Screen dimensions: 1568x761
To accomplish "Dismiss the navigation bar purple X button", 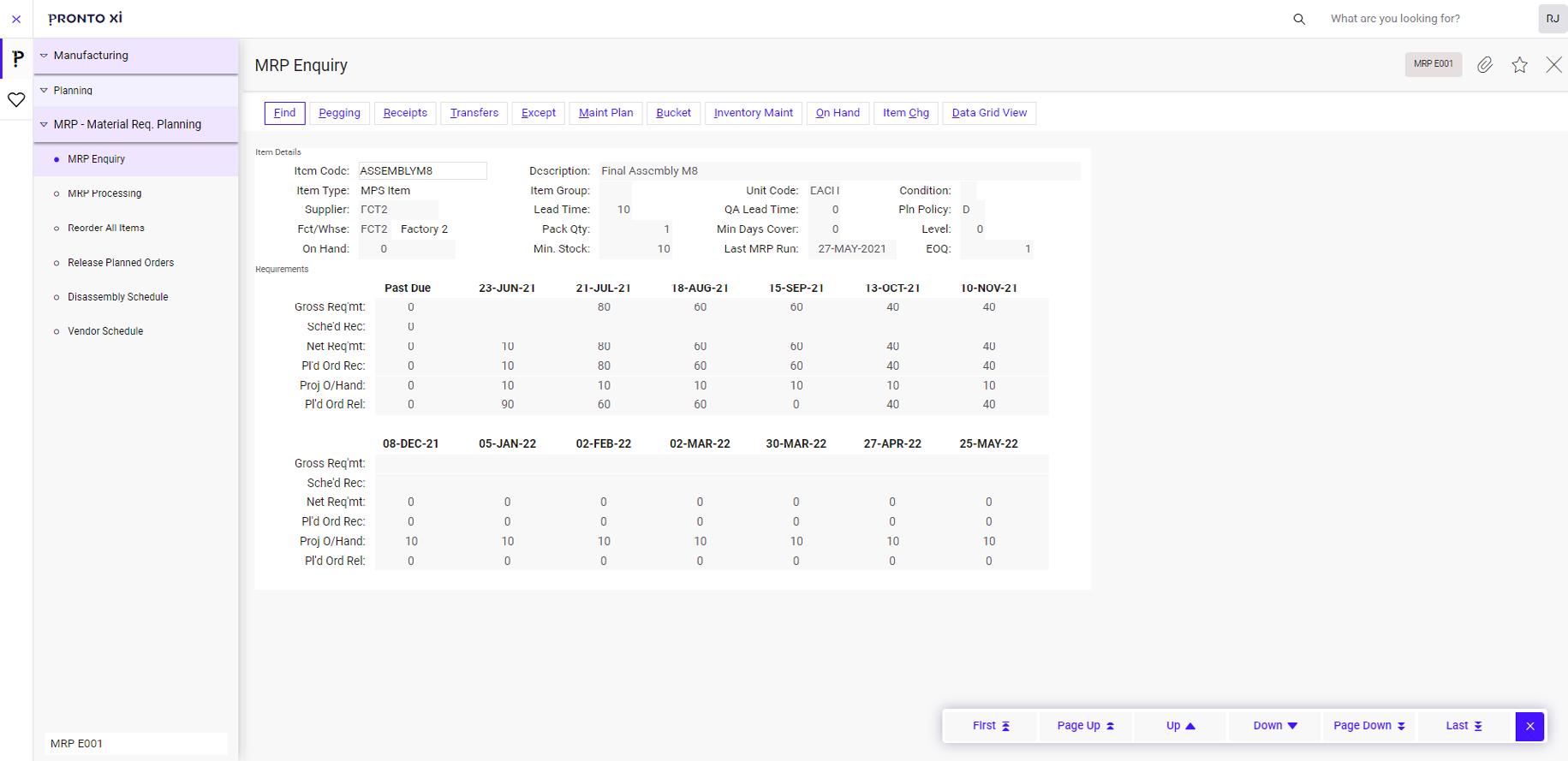I will (x=1529, y=726).
